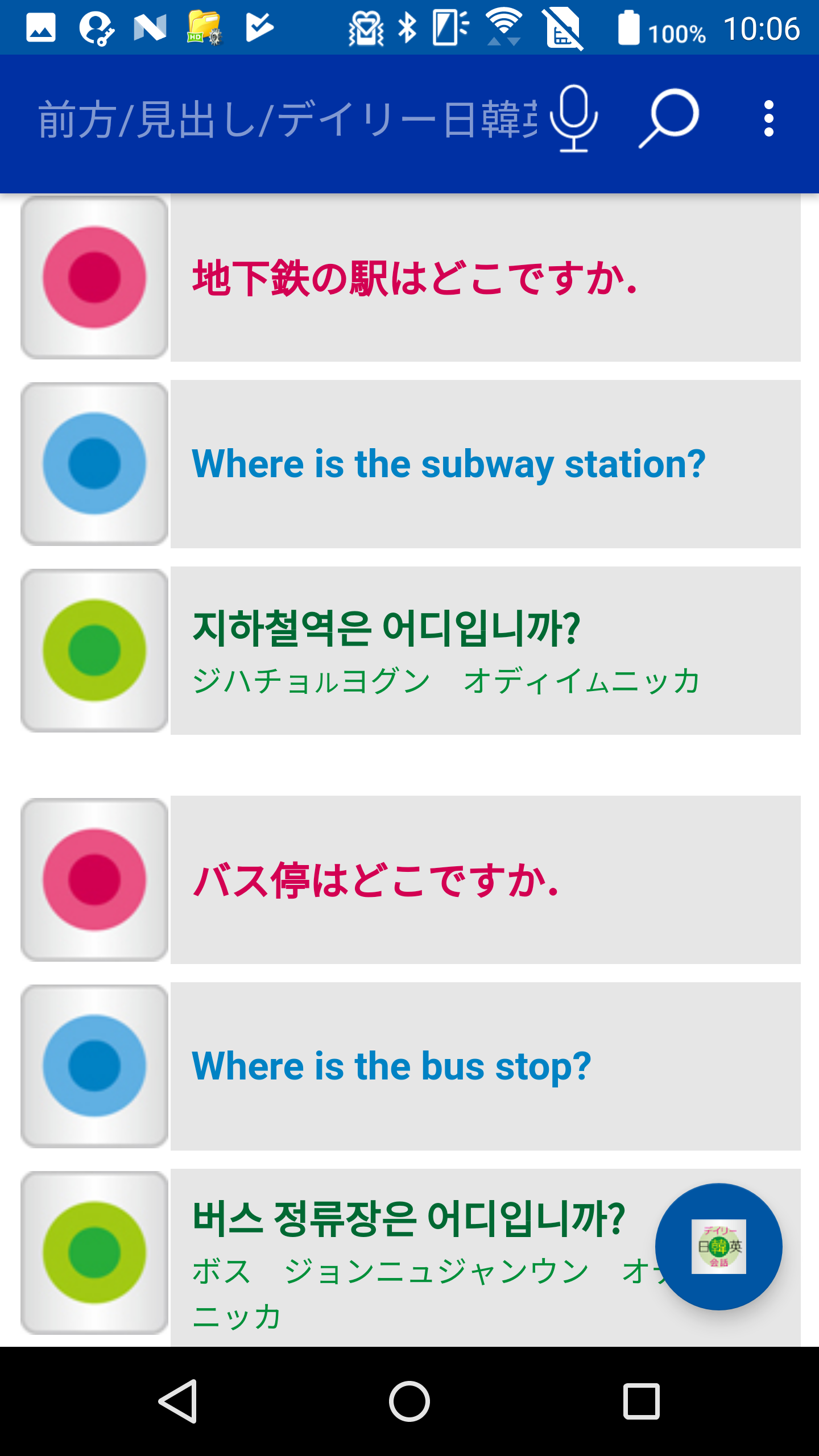Play Korean audio for 지하철역은 어디입니까

coord(94,651)
